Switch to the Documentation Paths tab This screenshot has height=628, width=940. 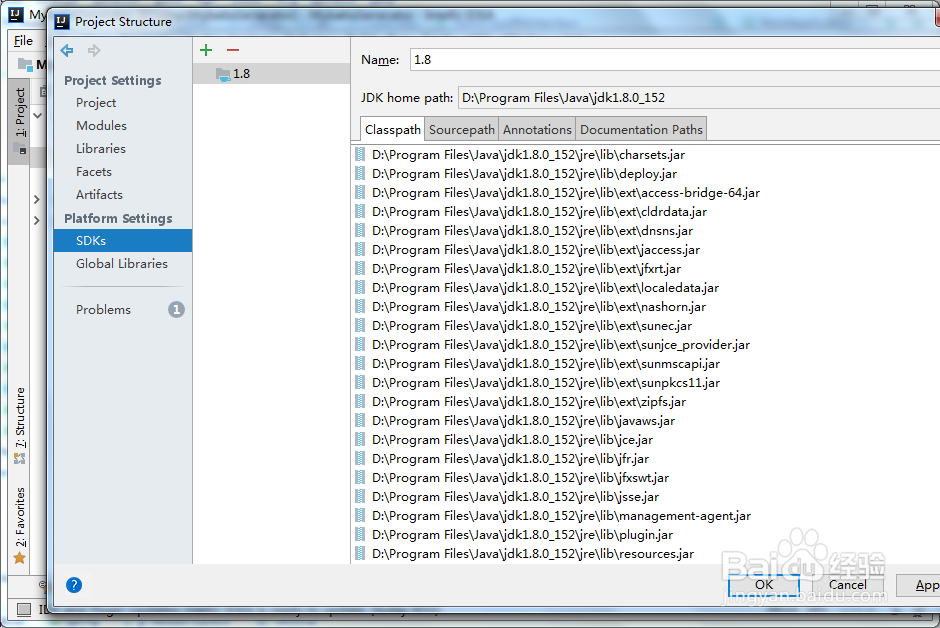pos(641,129)
